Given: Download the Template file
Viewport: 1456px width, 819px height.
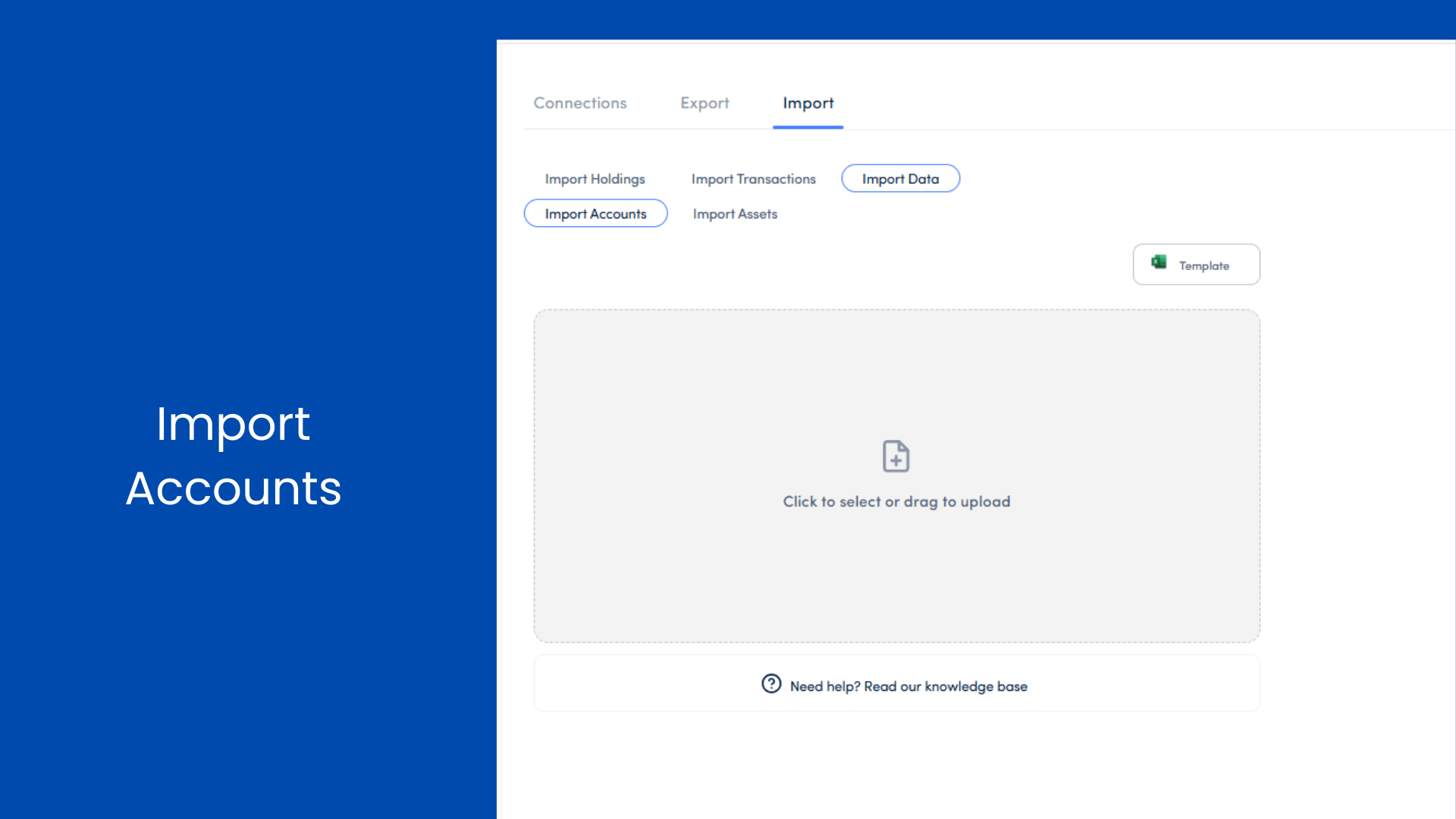Looking at the screenshot, I should 1196,265.
